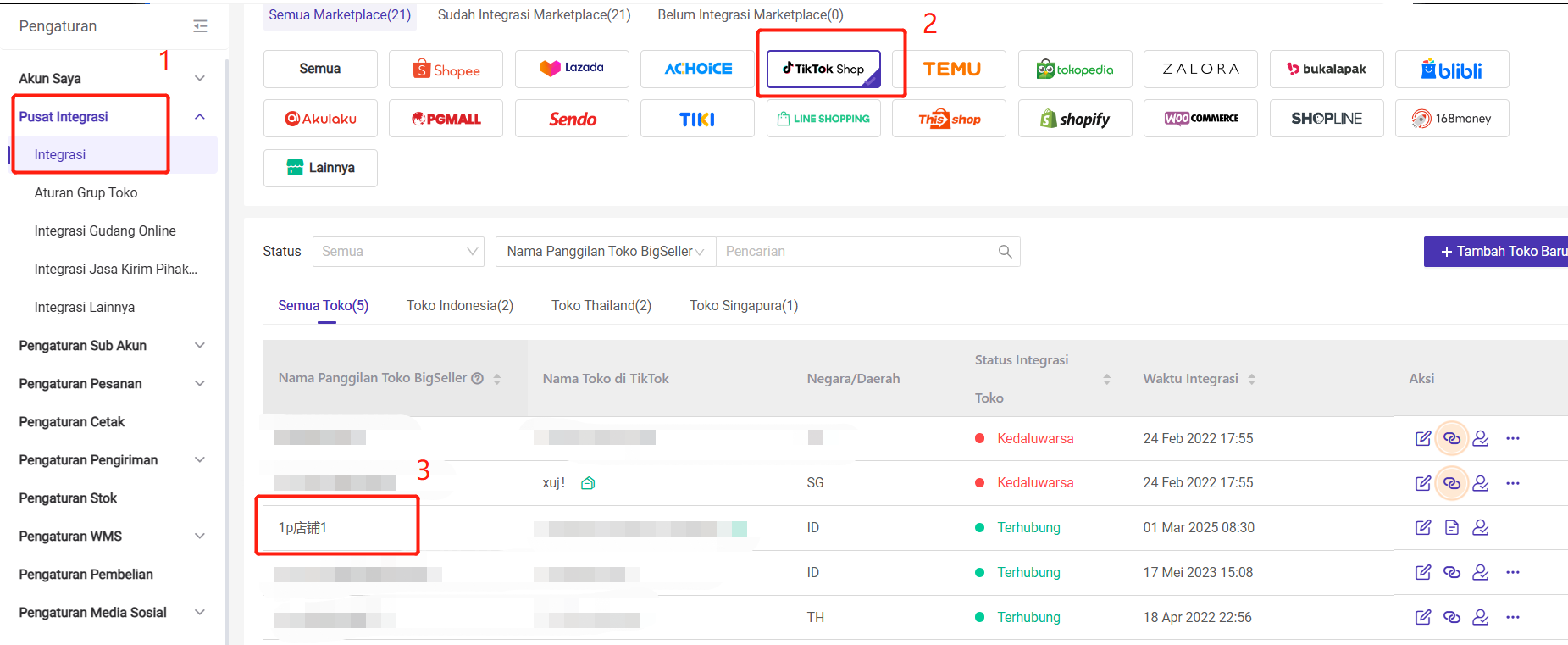Click the search magnifier icon
The width and height of the screenshot is (1568, 645).
[x=1005, y=252]
